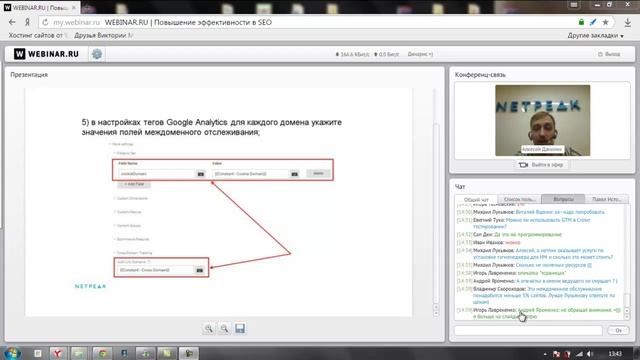Zoom out the presentation slide

pyautogui.click(x=224, y=328)
